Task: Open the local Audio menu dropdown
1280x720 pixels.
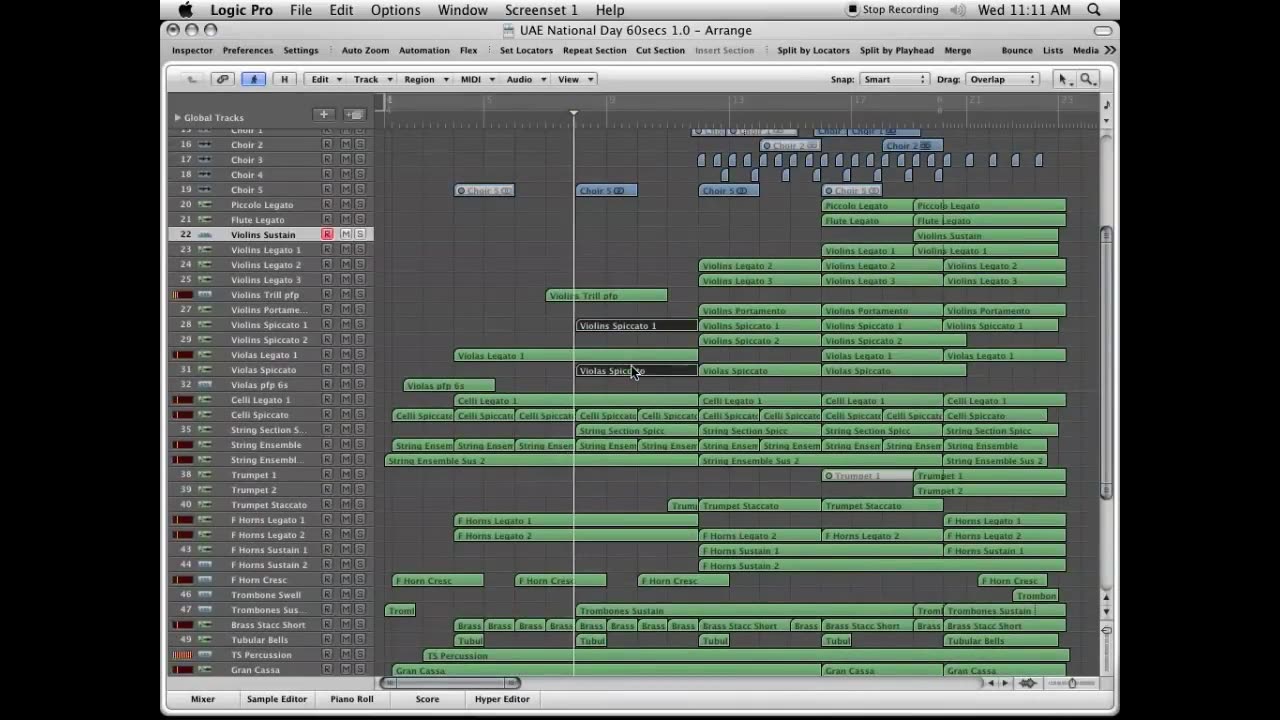Action: (x=525, y=79)
